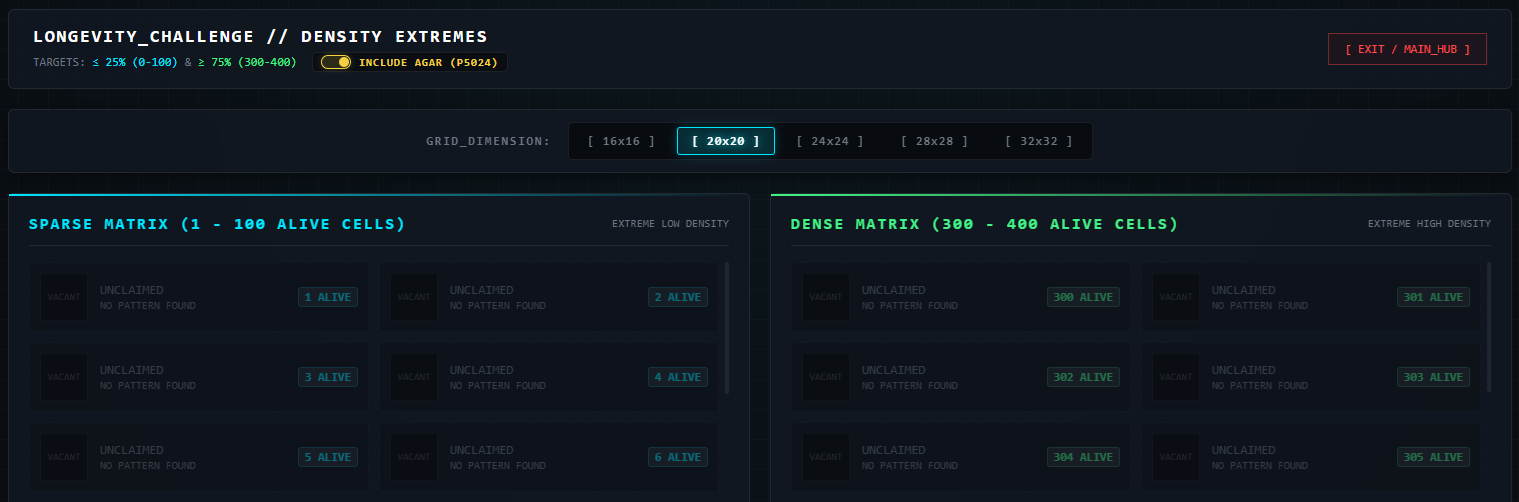Select the 28x28 grid dimension
Image resolution: width=1519 pixels, height=502 pixels.
point(935,141)
